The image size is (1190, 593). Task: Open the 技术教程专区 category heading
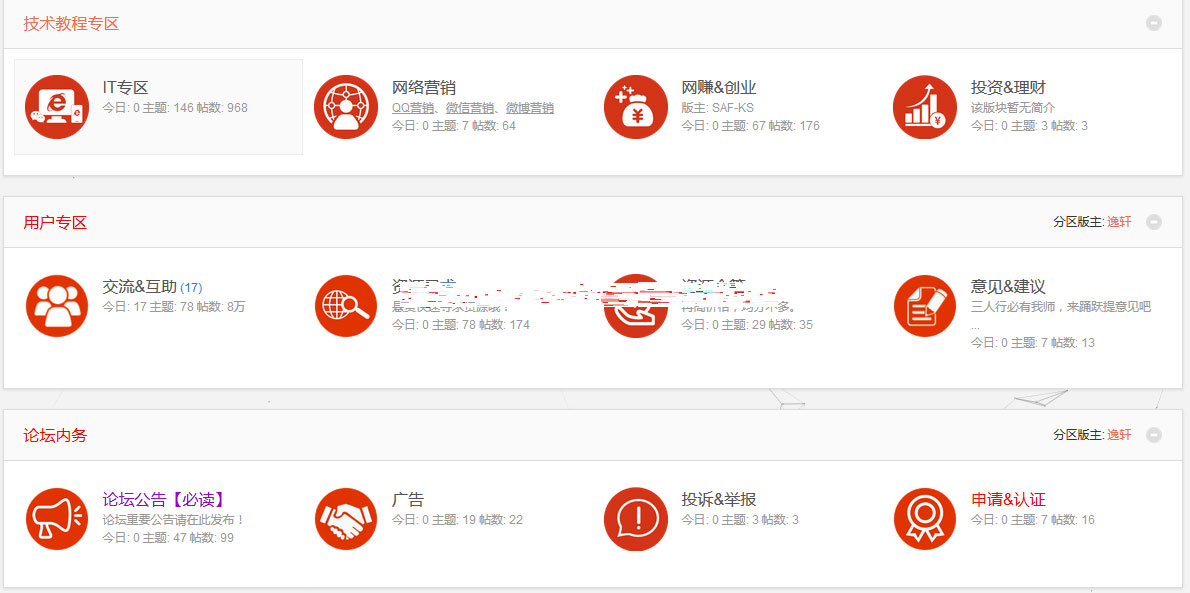pyautogui.click(x=72, y=24)
